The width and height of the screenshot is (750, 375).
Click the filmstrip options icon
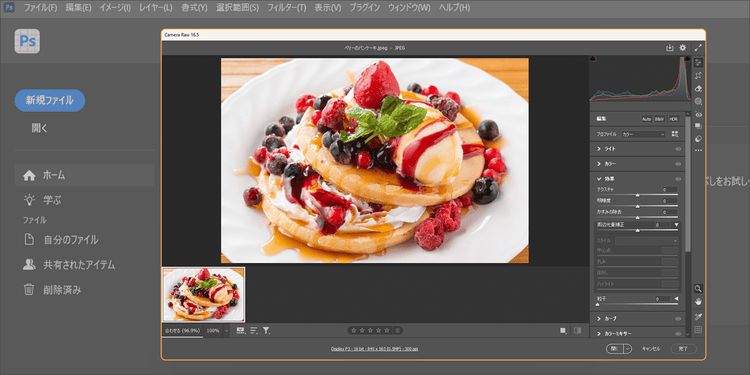[x=241, y=330]
